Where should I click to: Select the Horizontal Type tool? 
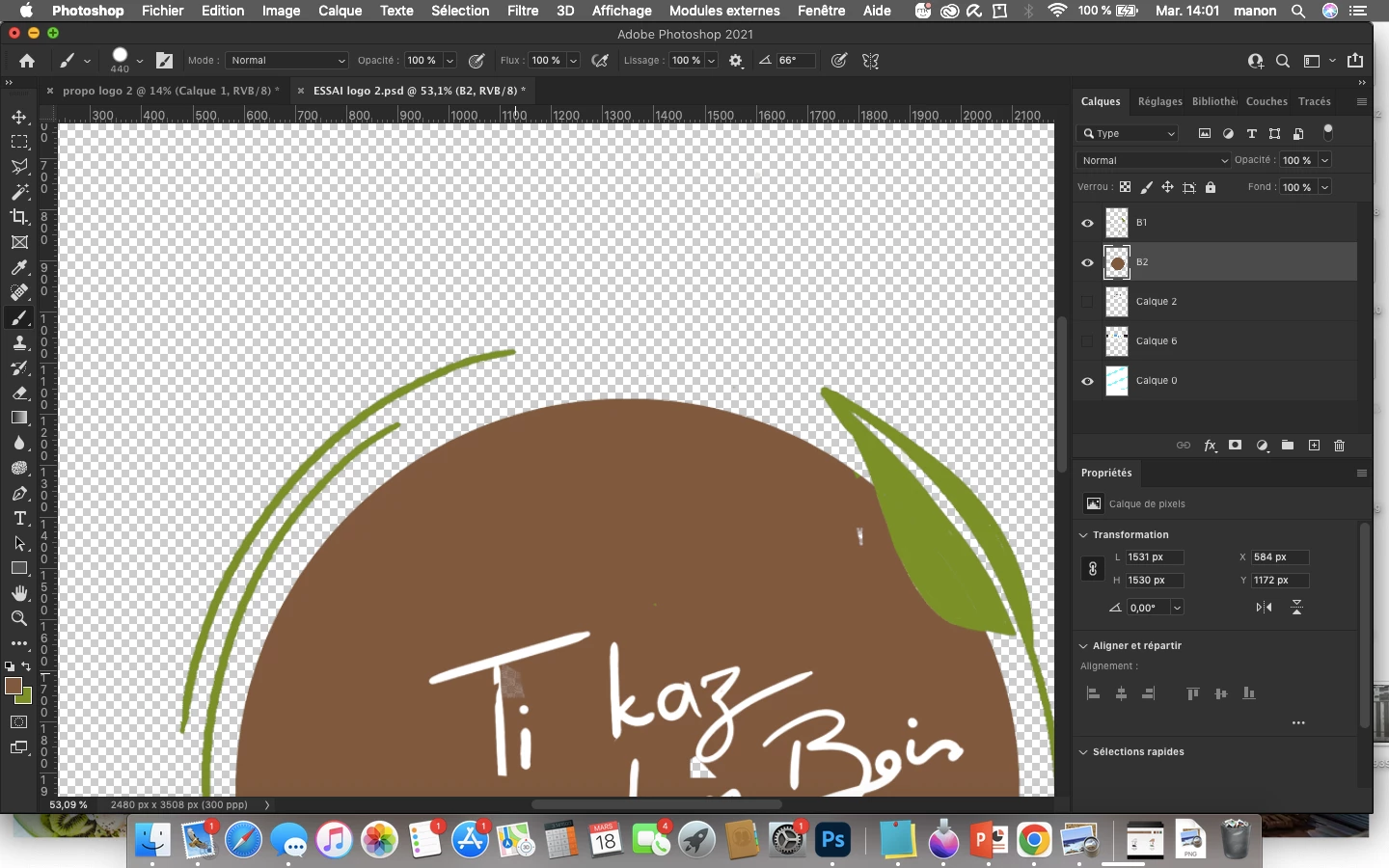coord(19,518)
